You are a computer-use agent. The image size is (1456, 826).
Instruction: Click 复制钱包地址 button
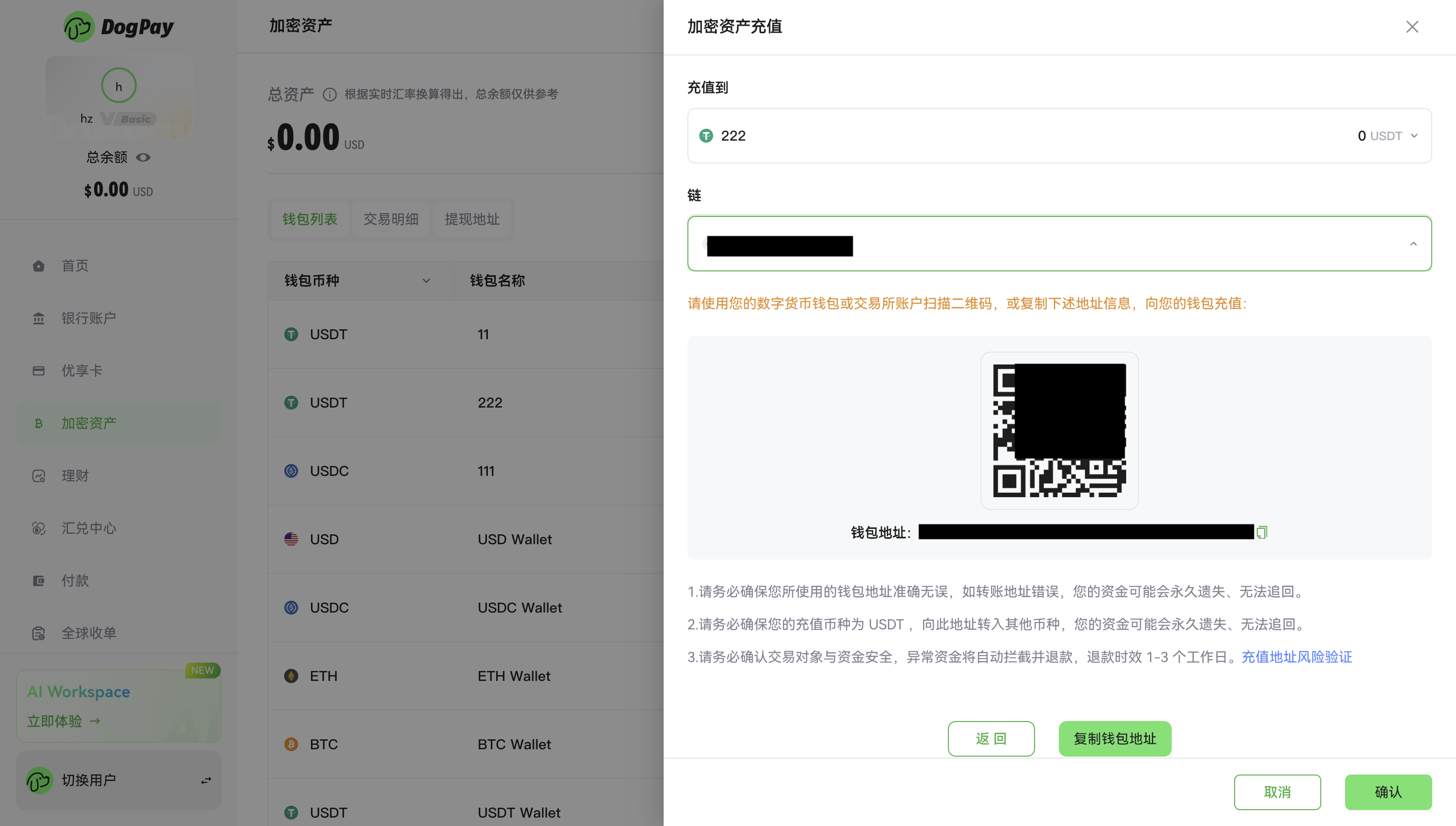click(1115, 739)
